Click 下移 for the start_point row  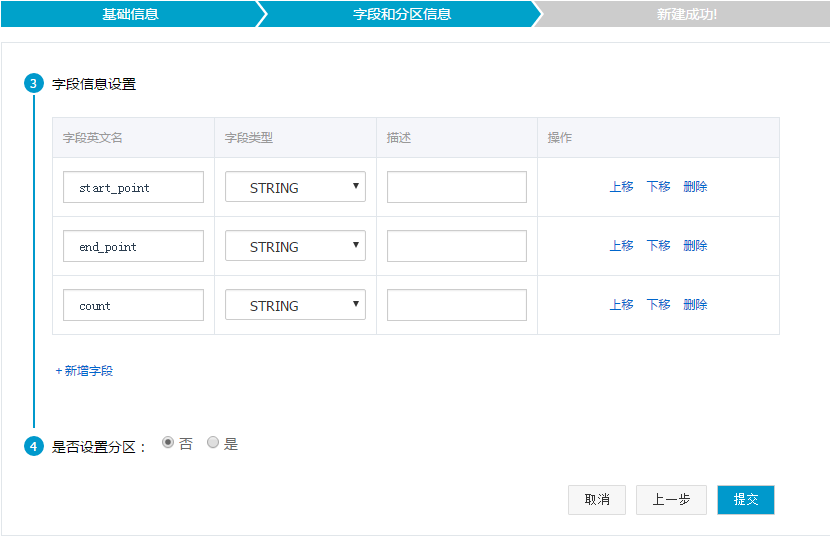click(x=658, y=187)
